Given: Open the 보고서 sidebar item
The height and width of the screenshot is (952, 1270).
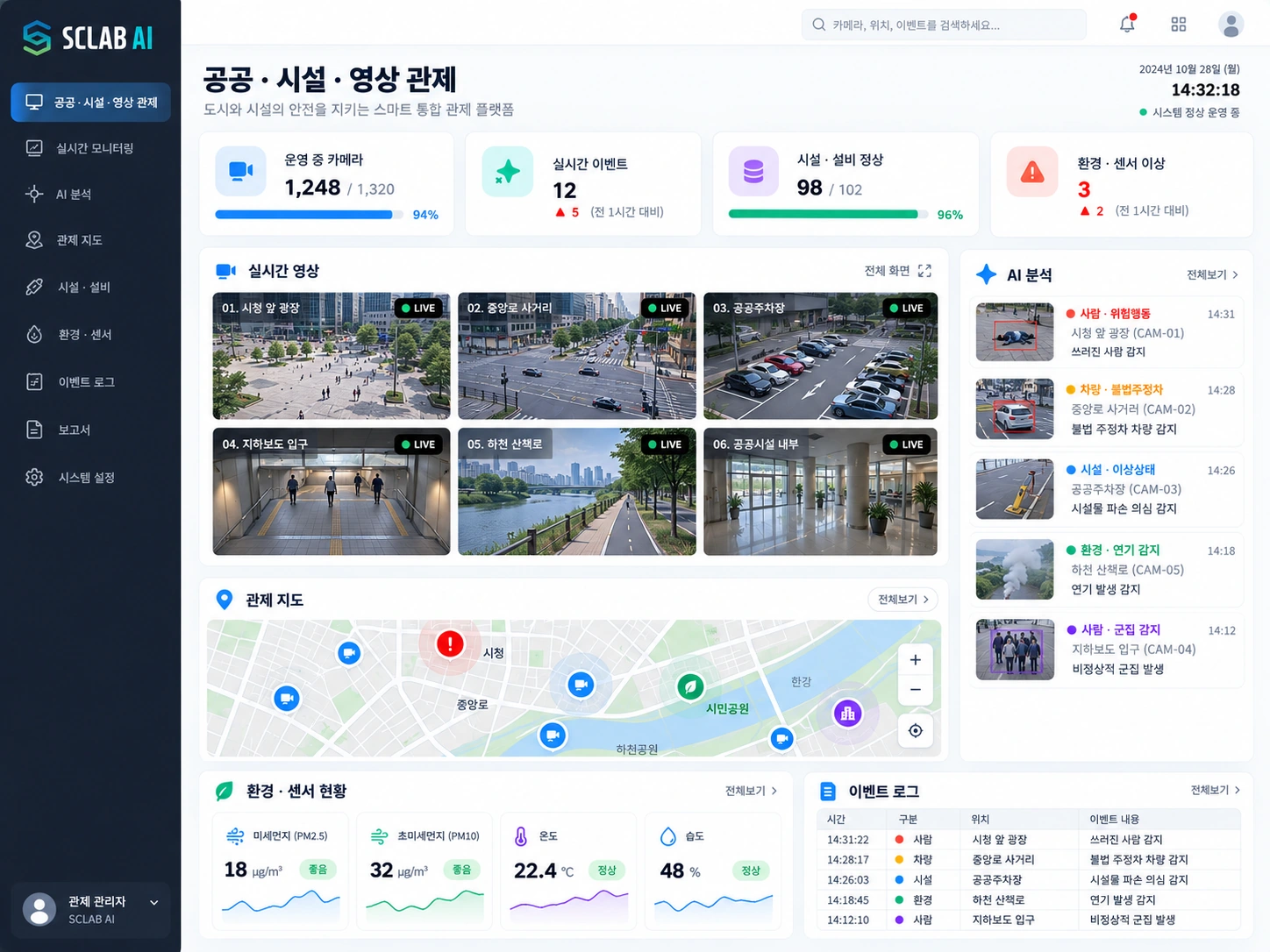Looking at the screenshot, I should tap(90, 430).
